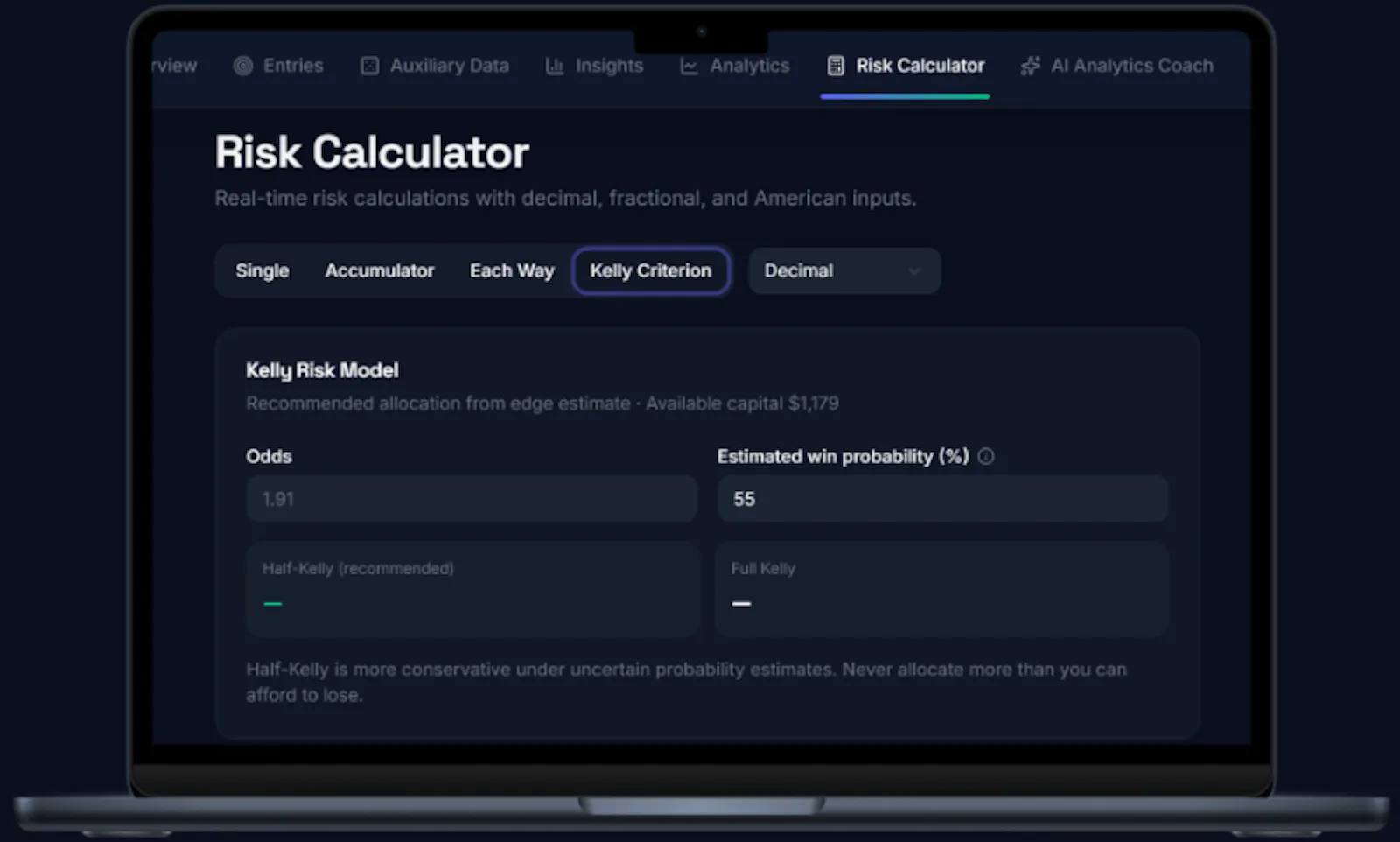Click the Estimated win probability field
This screenshot has height=842, width=1400.
943,499
